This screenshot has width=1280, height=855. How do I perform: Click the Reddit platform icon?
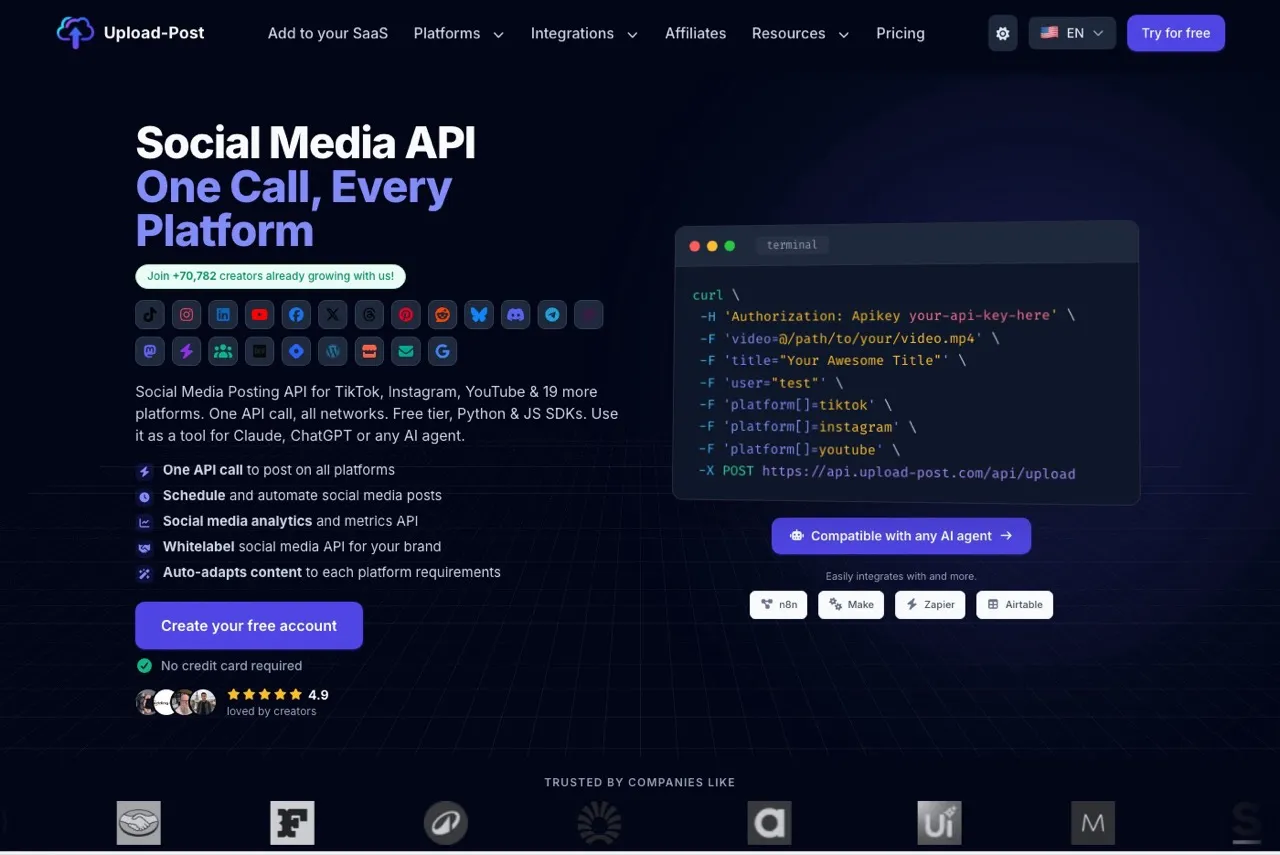[x=442, y=314]
